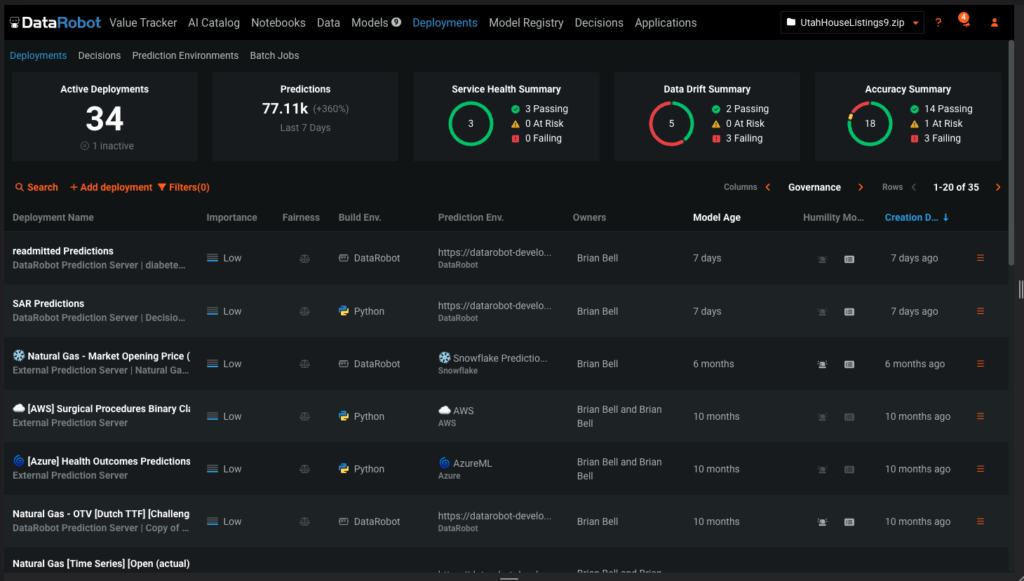
Task: Open actions menu for Natural Gas OTV row
Action: pyautogui.click(x=980, y=522)
